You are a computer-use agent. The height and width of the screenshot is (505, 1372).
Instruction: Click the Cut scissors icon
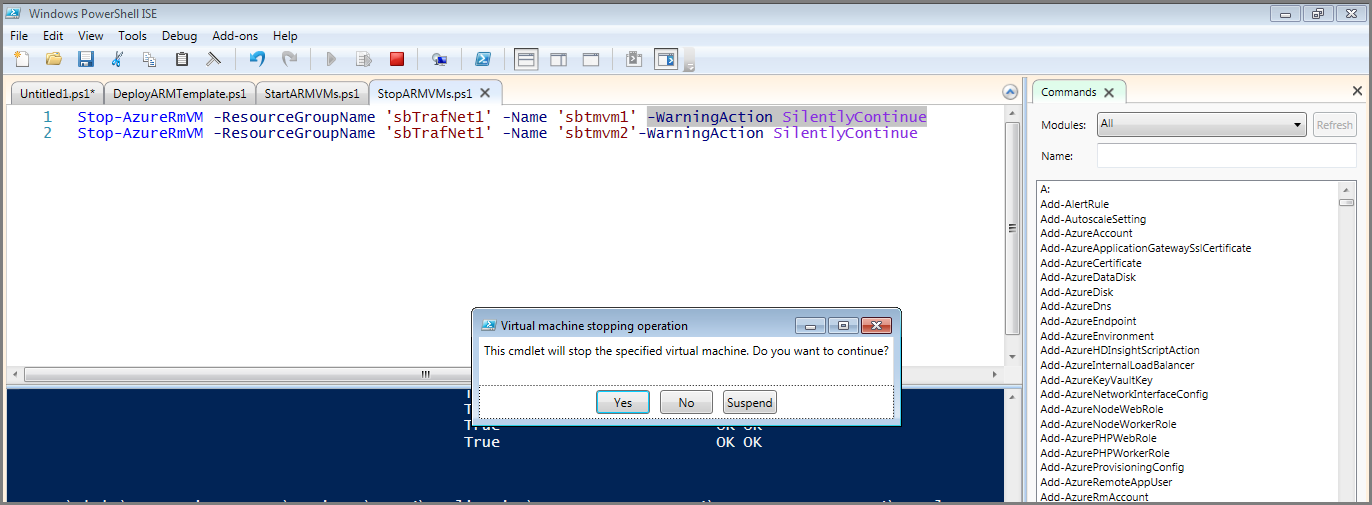[117, 59]
